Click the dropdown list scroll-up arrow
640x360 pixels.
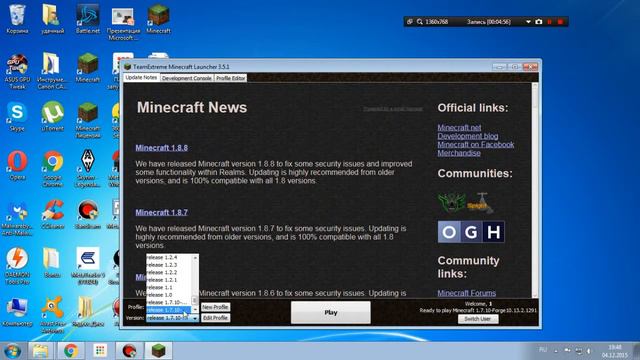click(x=195, y=258)
